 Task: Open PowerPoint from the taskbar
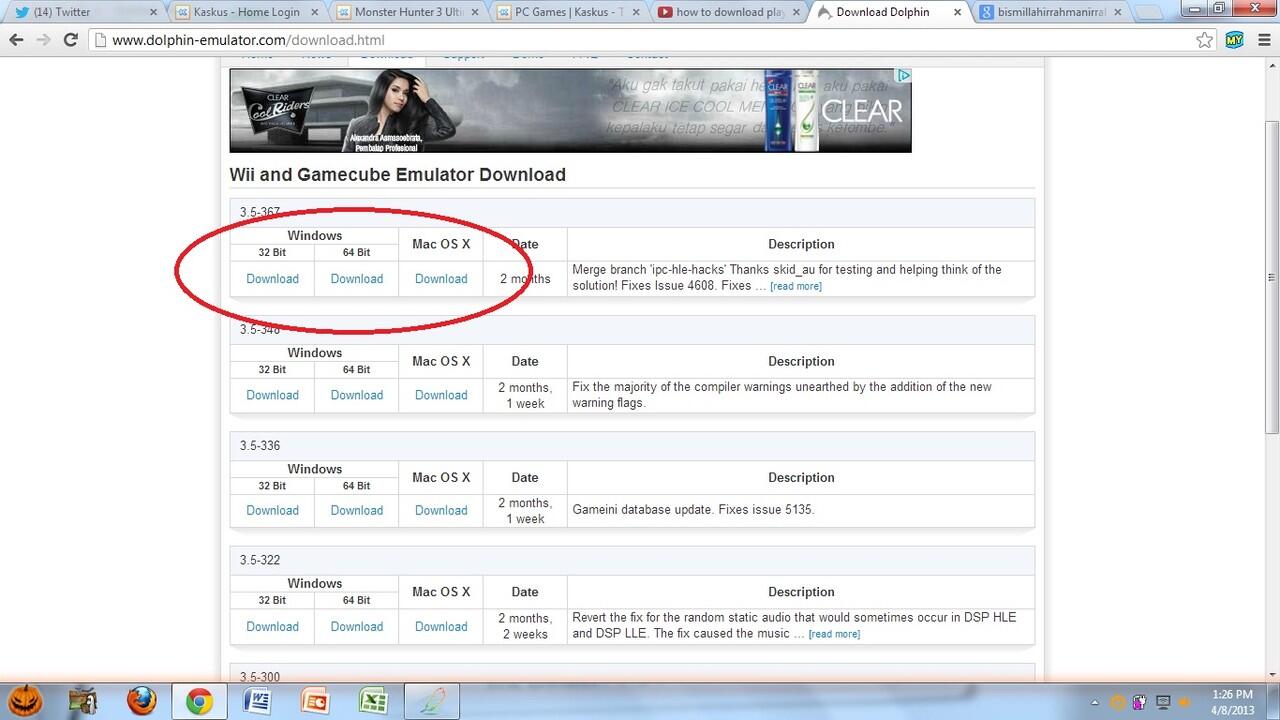click(315, 701)
